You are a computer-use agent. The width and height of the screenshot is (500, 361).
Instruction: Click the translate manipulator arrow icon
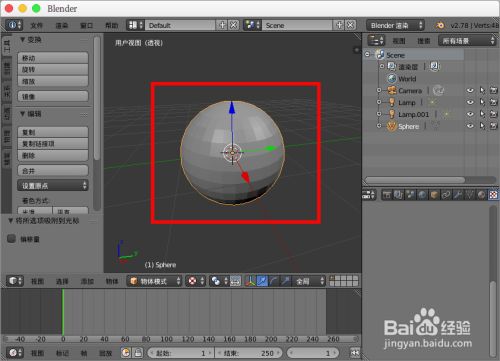coord(262,281)
